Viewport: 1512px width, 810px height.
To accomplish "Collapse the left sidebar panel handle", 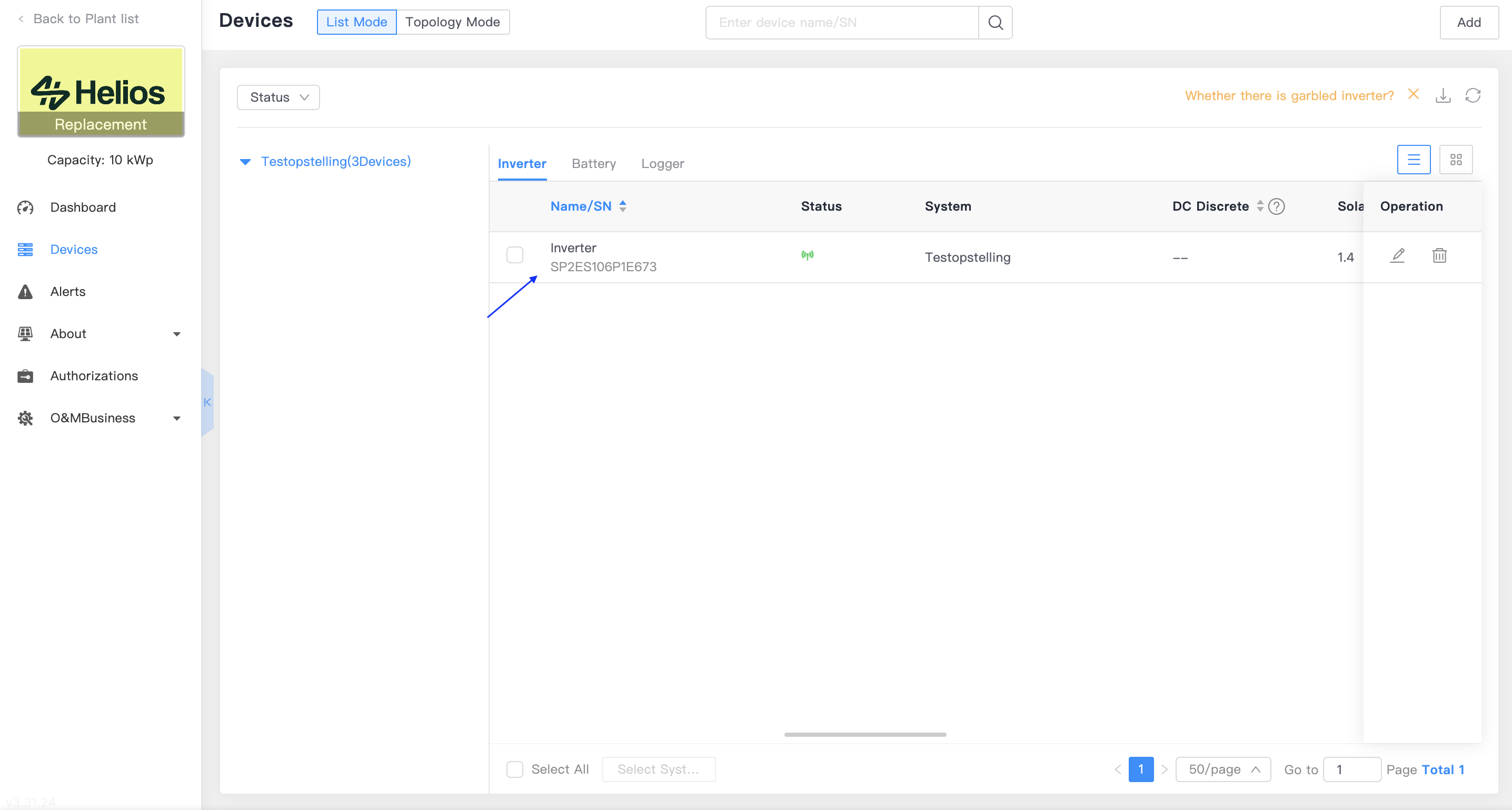I will tap(207, 402).
